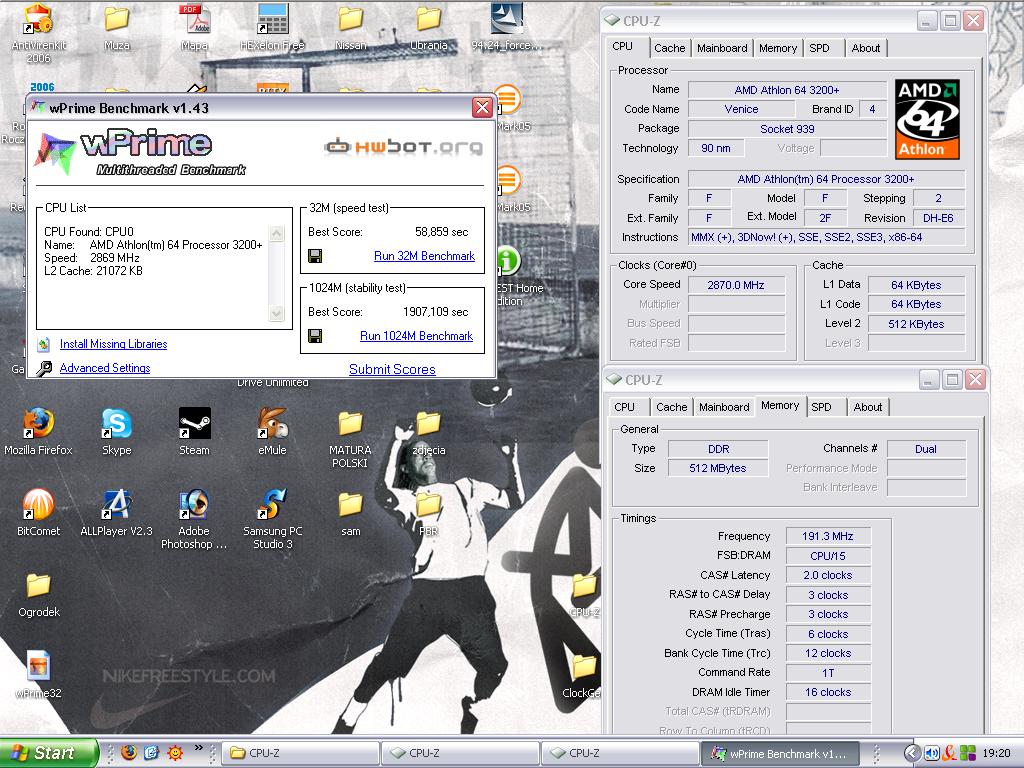This screenshot has width=1024, height=768.
Task: Open About tab in lower CPU-Z window
Action: tap(867, 408)
